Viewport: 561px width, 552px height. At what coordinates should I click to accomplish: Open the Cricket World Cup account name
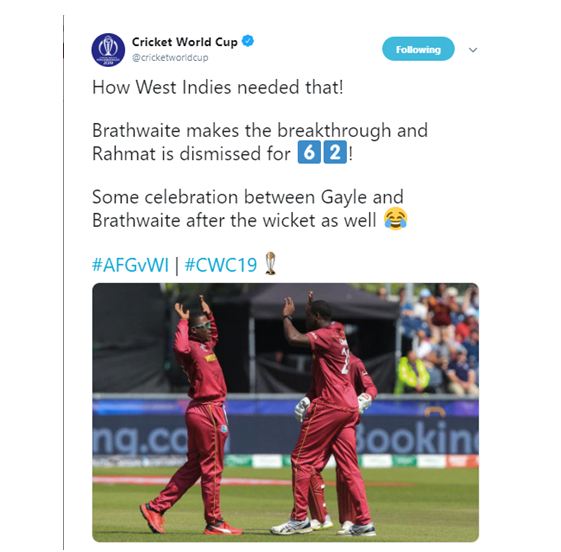click(x=185, y=42)
